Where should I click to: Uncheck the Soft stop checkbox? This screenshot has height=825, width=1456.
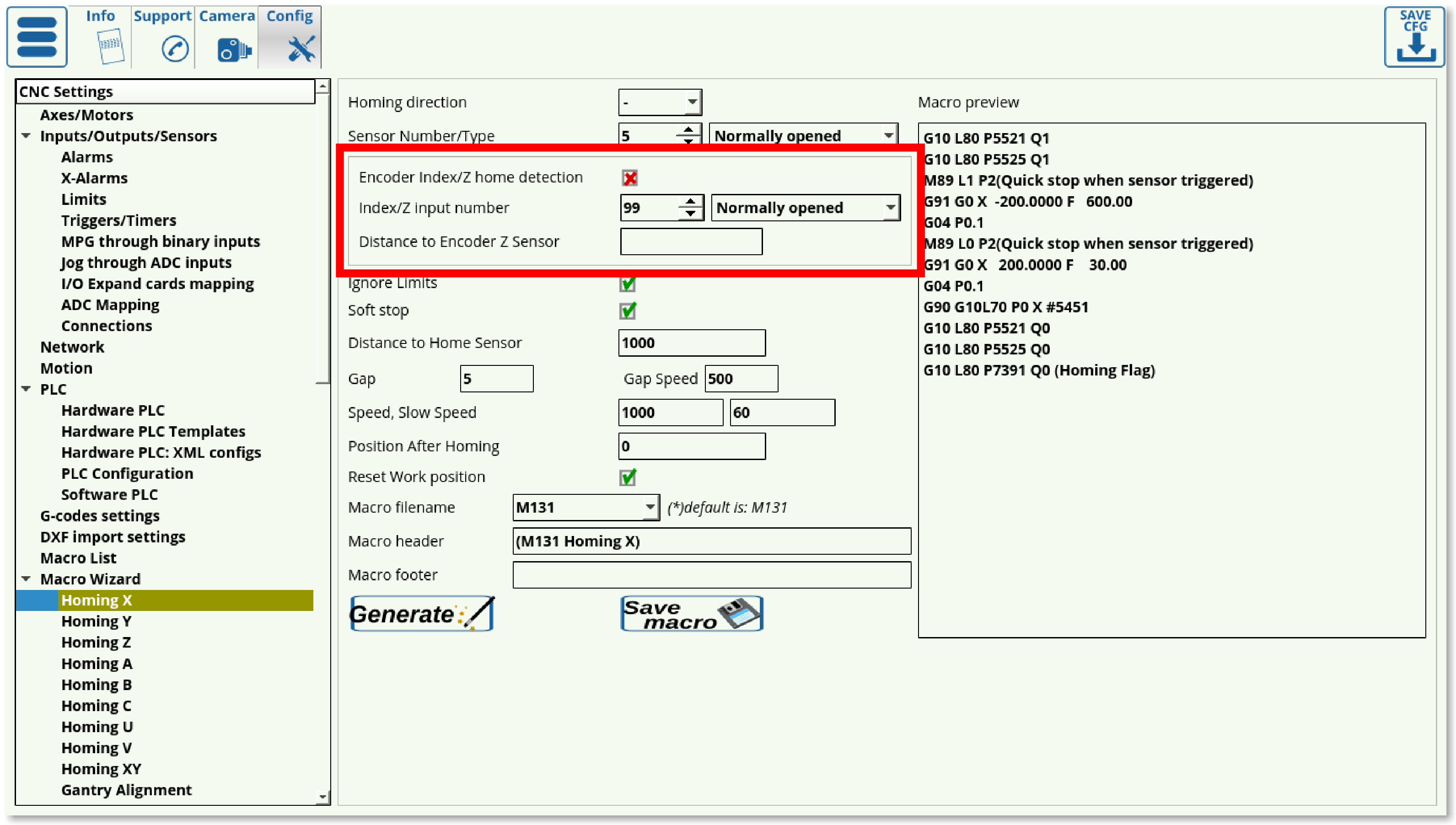tap(628, 311)
